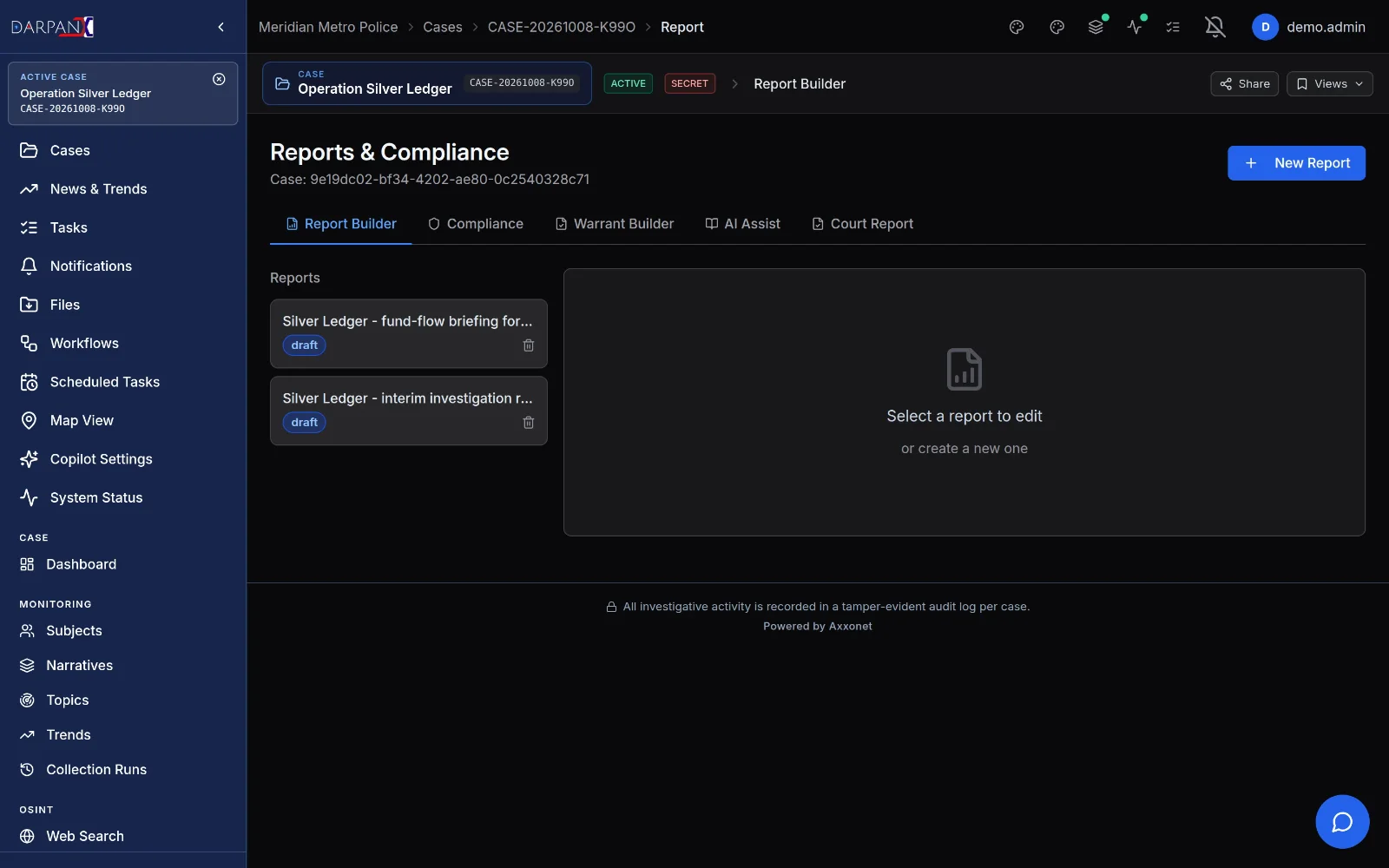Image resolution: width=1389 pixels, height=868 pixels.
Task: Open Tasks in the sidebar
Action: [122, 227]
